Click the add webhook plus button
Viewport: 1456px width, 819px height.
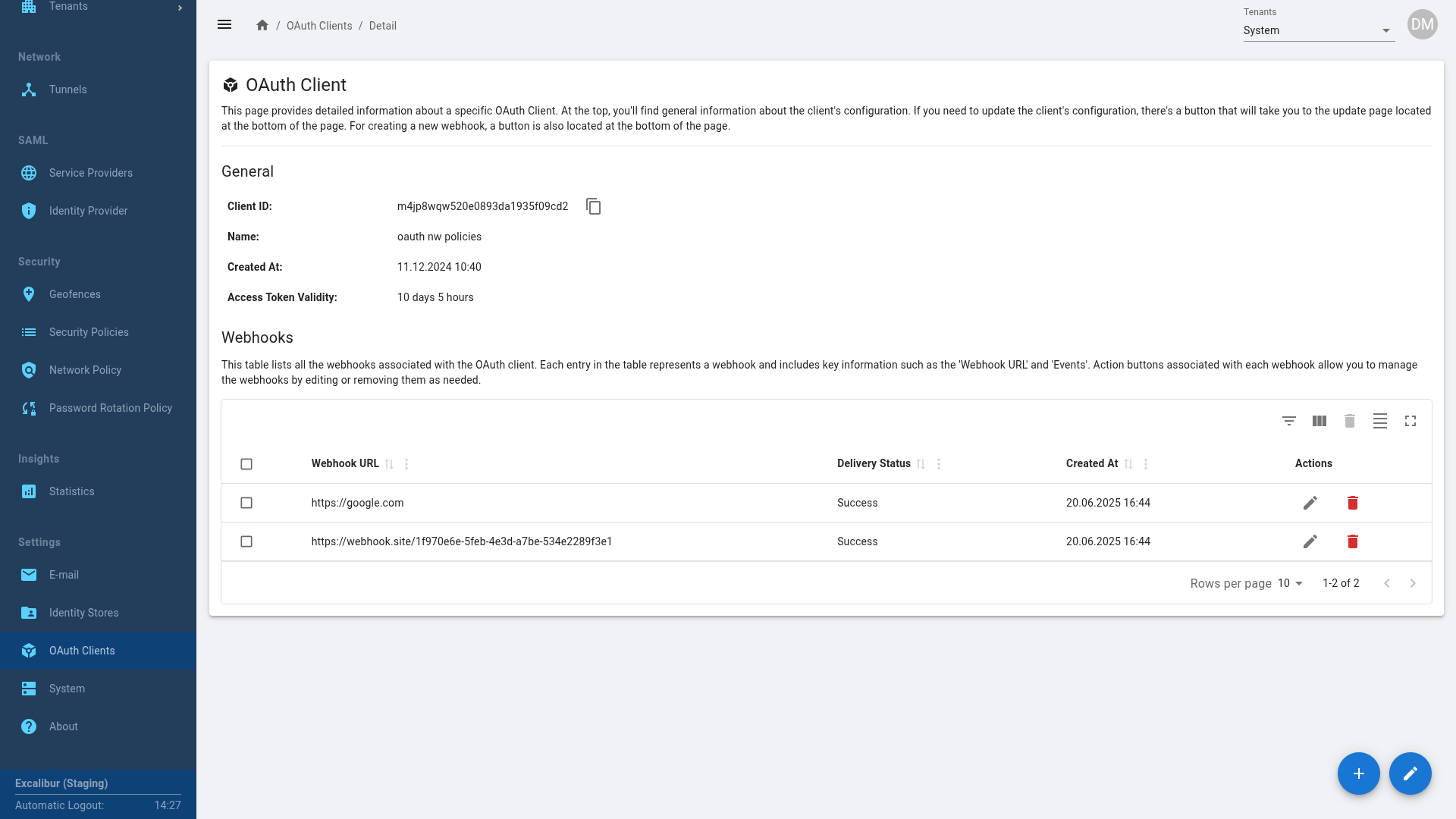coord(1358,773)
